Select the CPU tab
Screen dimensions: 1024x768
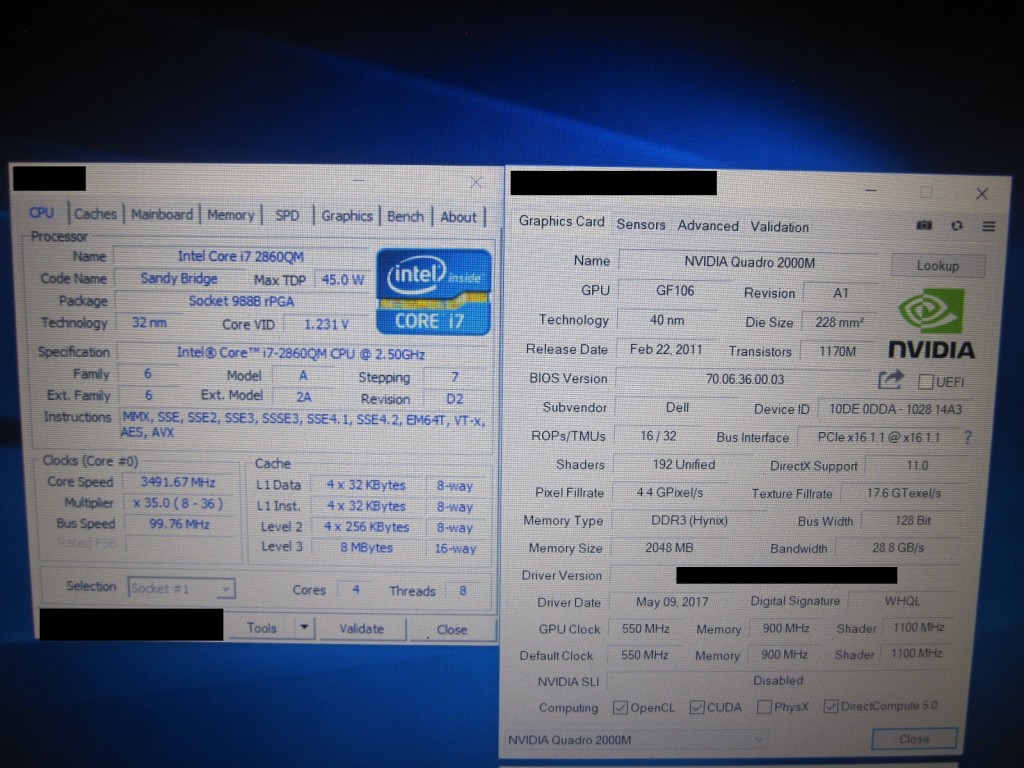(42, 213)
